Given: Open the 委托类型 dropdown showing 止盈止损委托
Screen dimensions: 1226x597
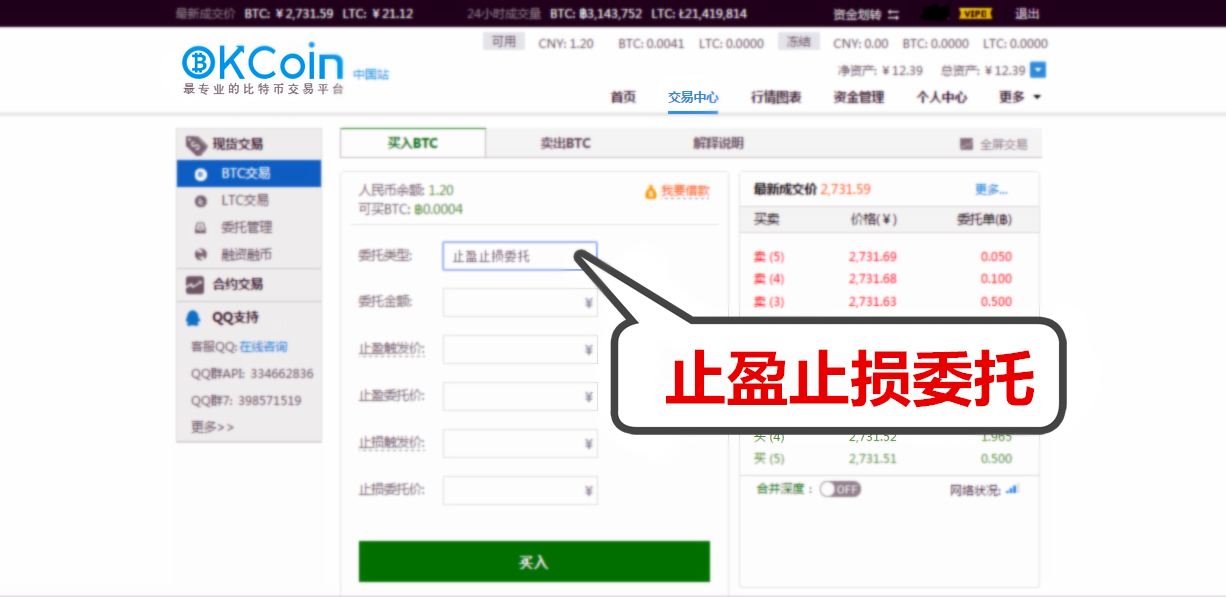Looking at the screenshot, I should tap(519, 256).
